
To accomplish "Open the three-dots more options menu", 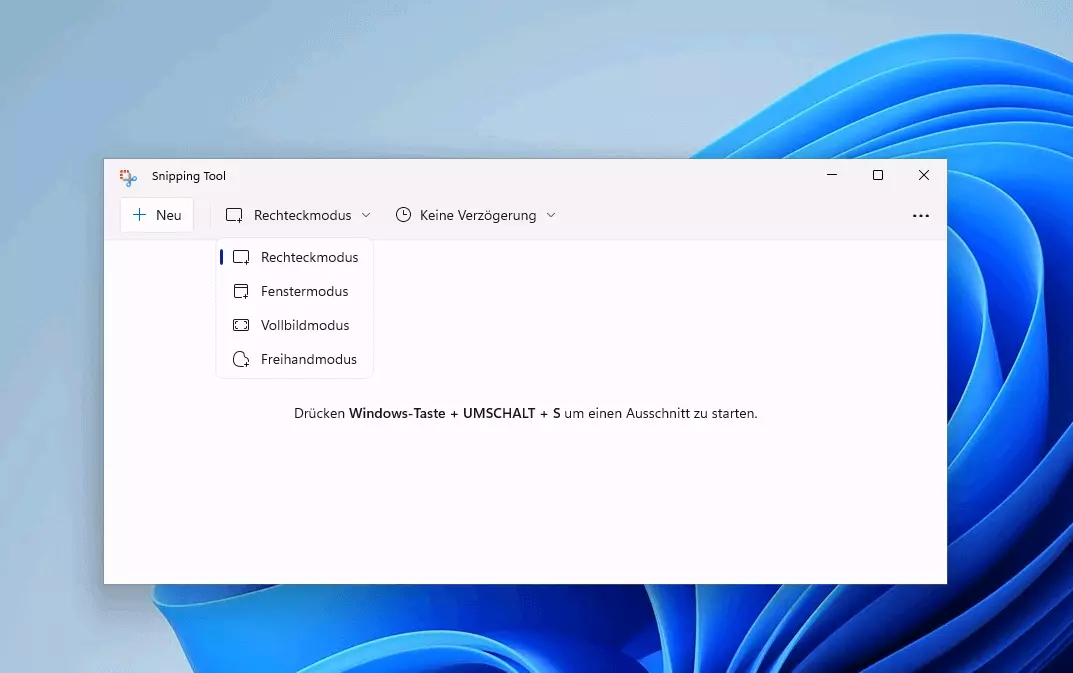I will [x=921, y=216].
